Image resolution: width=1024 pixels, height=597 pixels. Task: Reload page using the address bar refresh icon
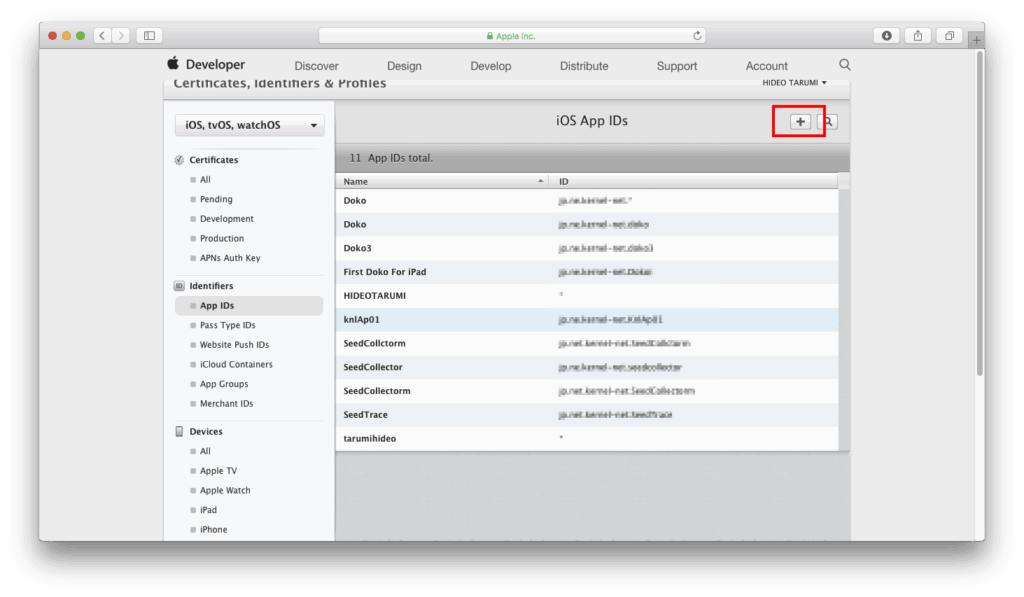697,36
